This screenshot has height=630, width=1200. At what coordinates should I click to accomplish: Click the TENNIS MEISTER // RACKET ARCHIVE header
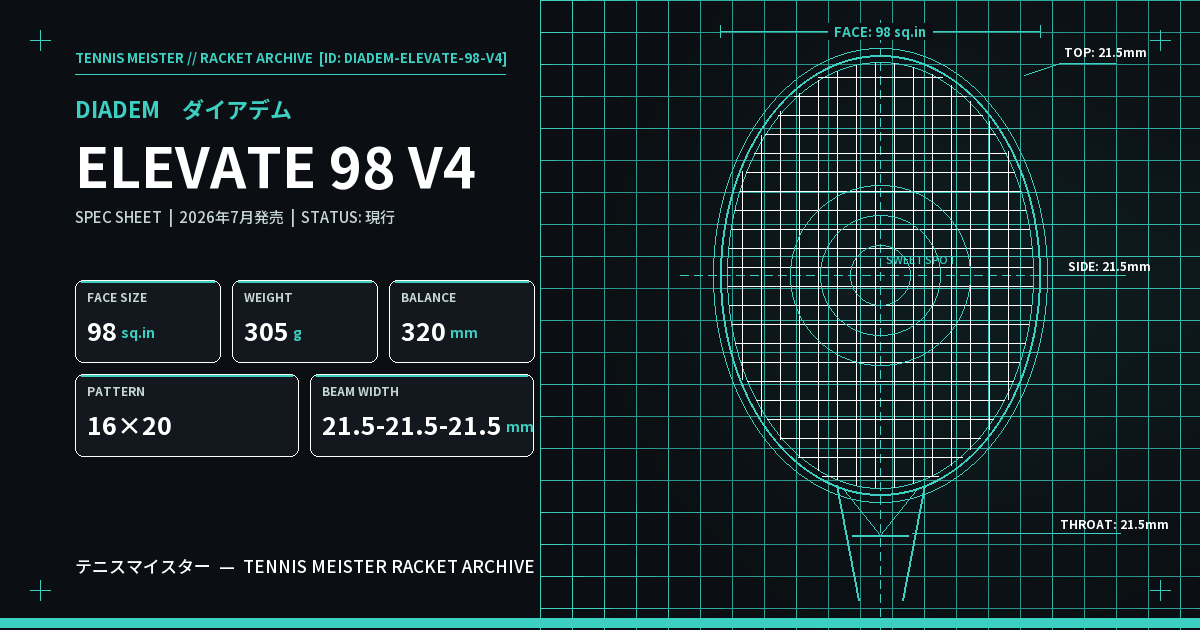tap(194, 58)
